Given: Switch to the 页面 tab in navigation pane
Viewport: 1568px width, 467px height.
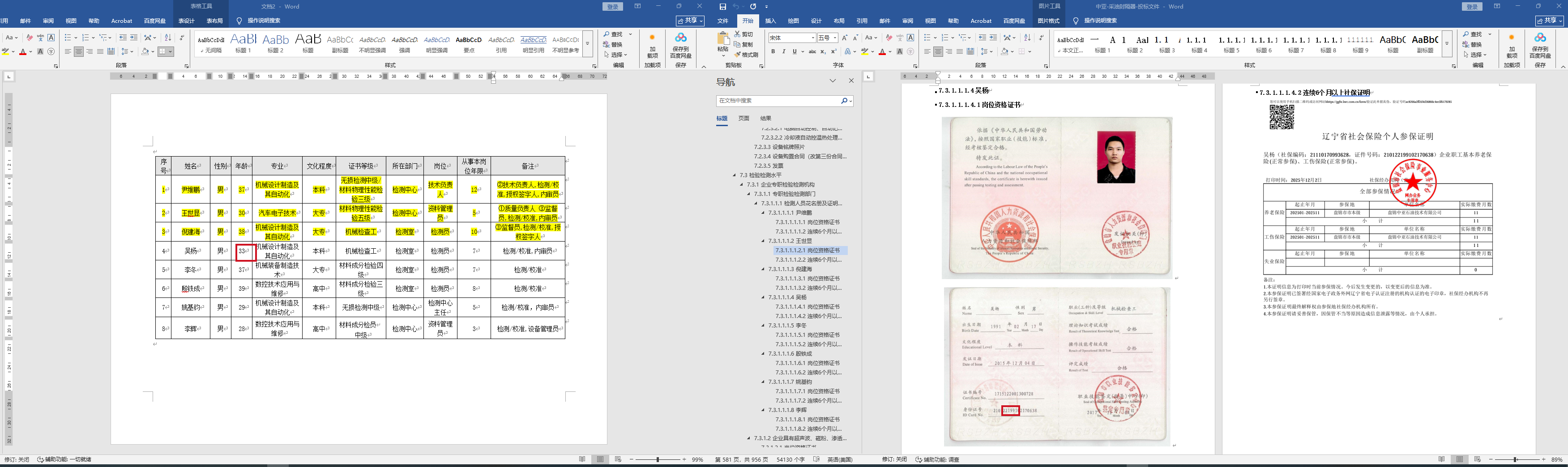Looking at the screenshot, I should click(744, 119).
